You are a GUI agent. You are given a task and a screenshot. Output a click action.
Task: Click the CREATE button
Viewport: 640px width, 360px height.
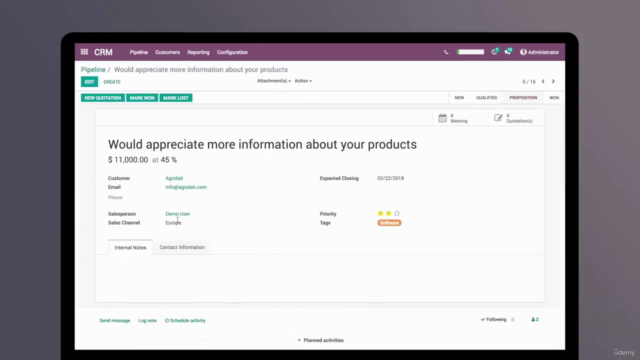pos(112,82)
